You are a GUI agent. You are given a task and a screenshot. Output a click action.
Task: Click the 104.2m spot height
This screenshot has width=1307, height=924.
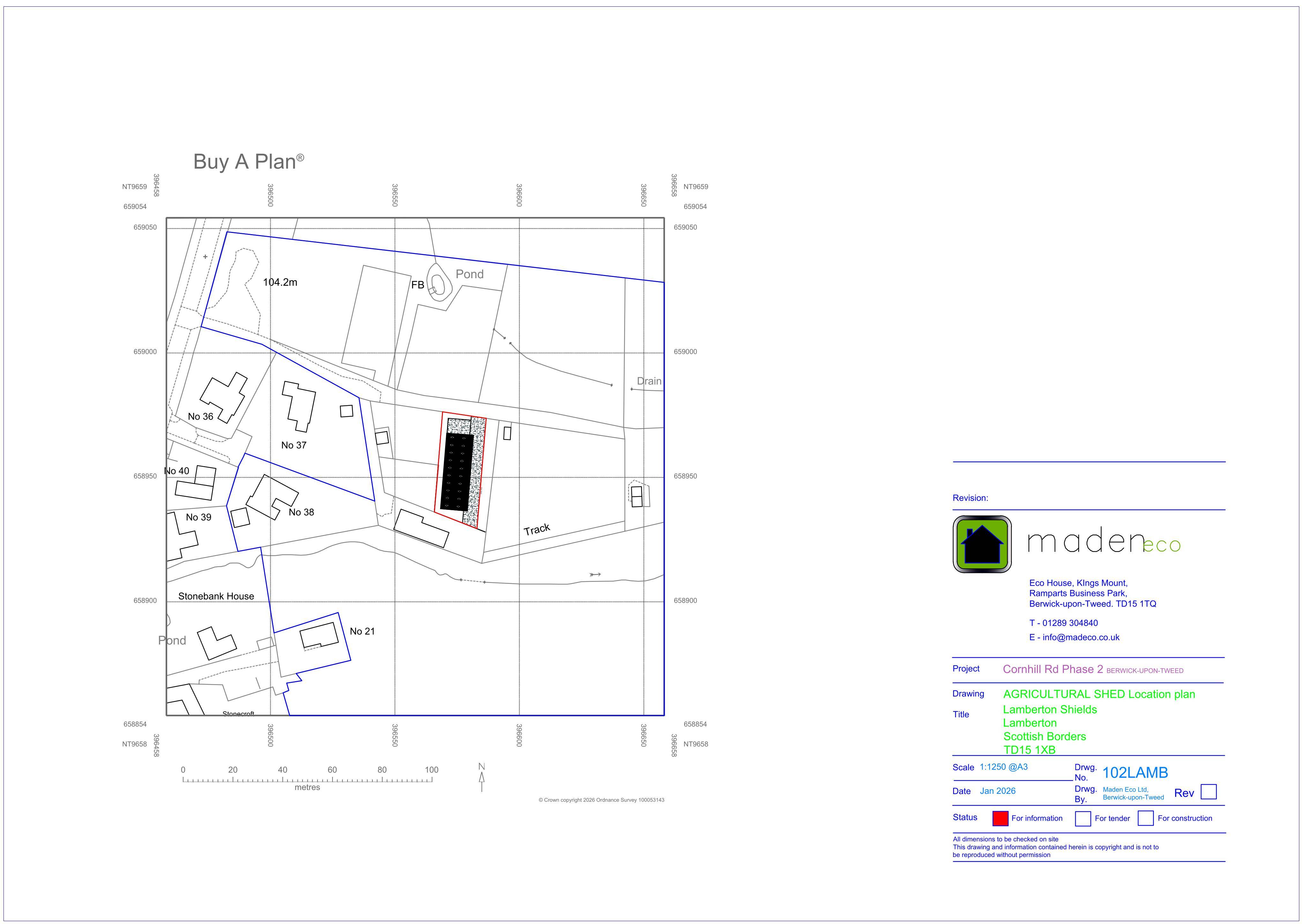tap(280, 282)
